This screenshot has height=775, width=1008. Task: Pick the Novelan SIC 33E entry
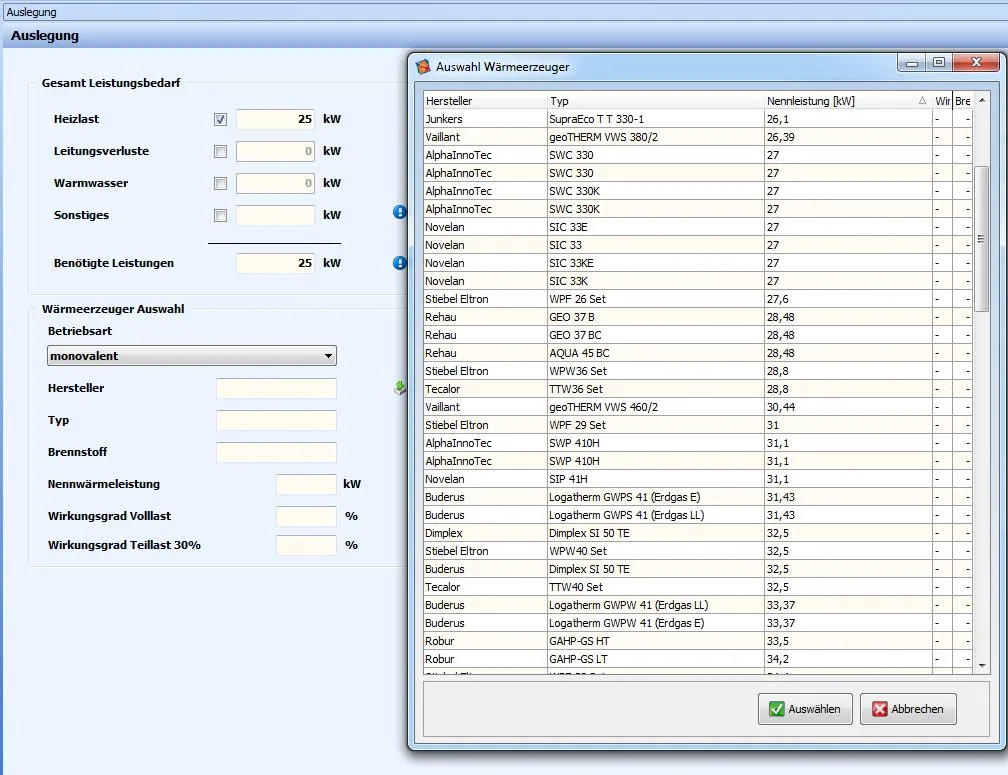tap(698, 227)
